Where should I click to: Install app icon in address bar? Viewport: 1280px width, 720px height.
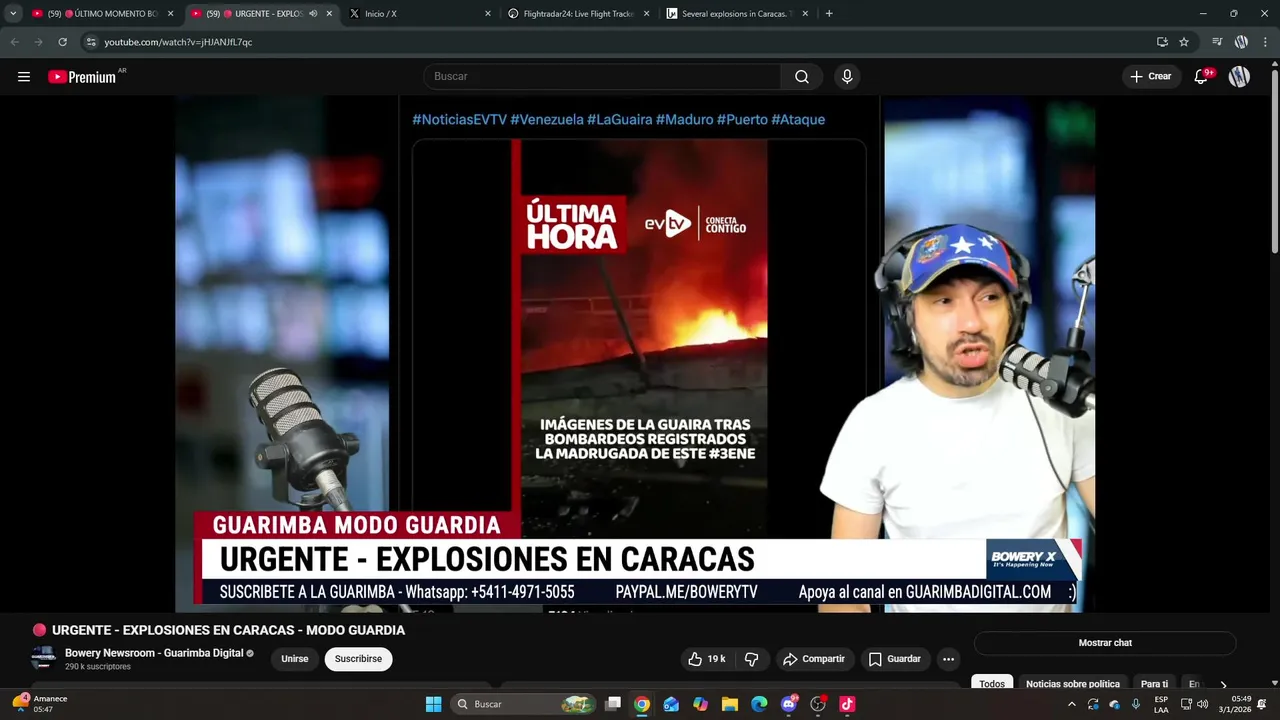1162,42
